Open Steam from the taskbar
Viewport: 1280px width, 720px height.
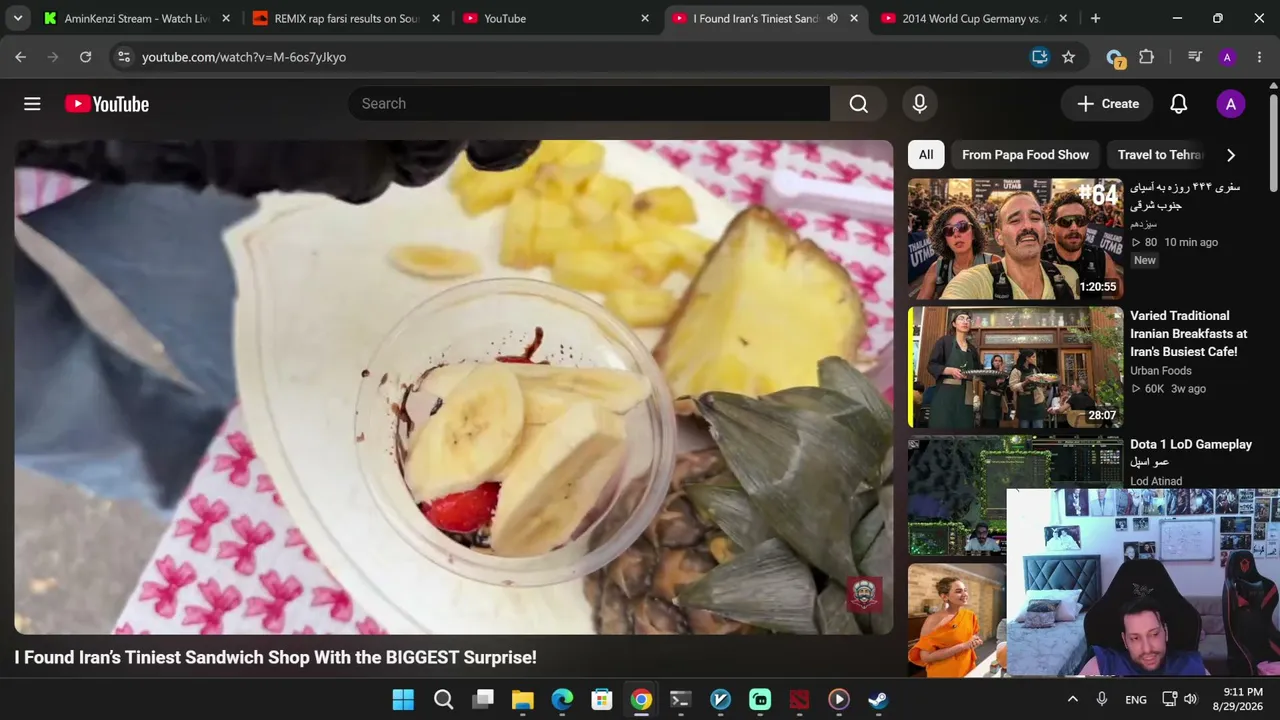(877, 700)
